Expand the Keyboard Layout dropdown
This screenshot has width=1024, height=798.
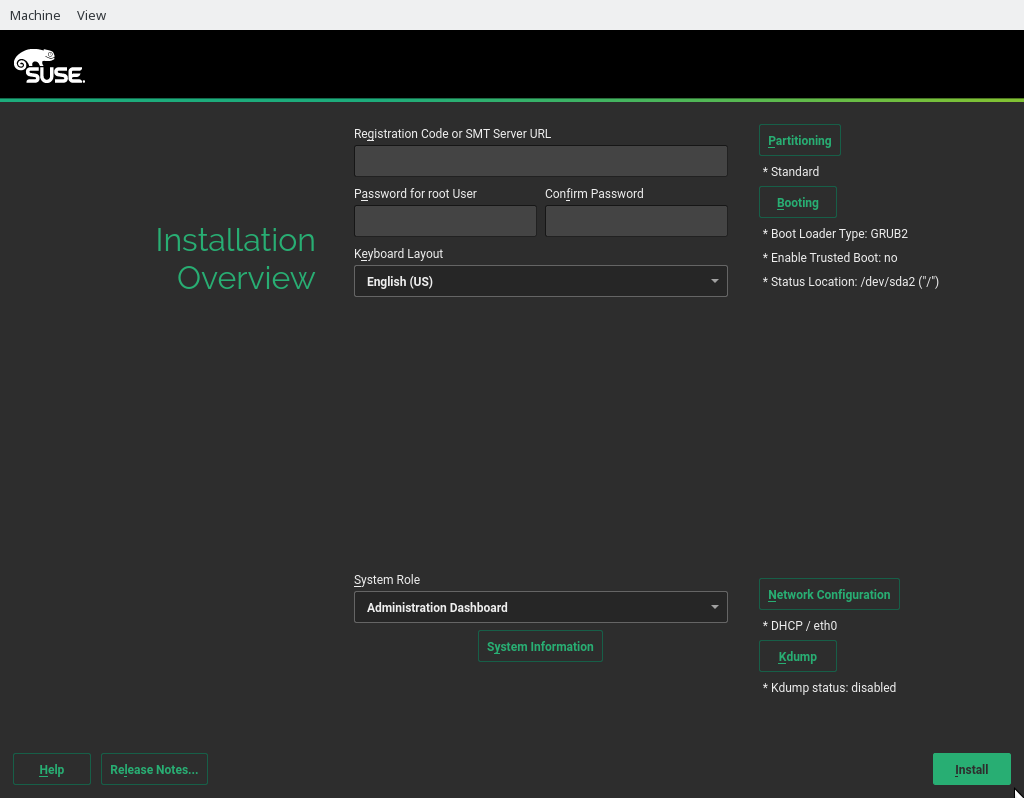point(540,282)
